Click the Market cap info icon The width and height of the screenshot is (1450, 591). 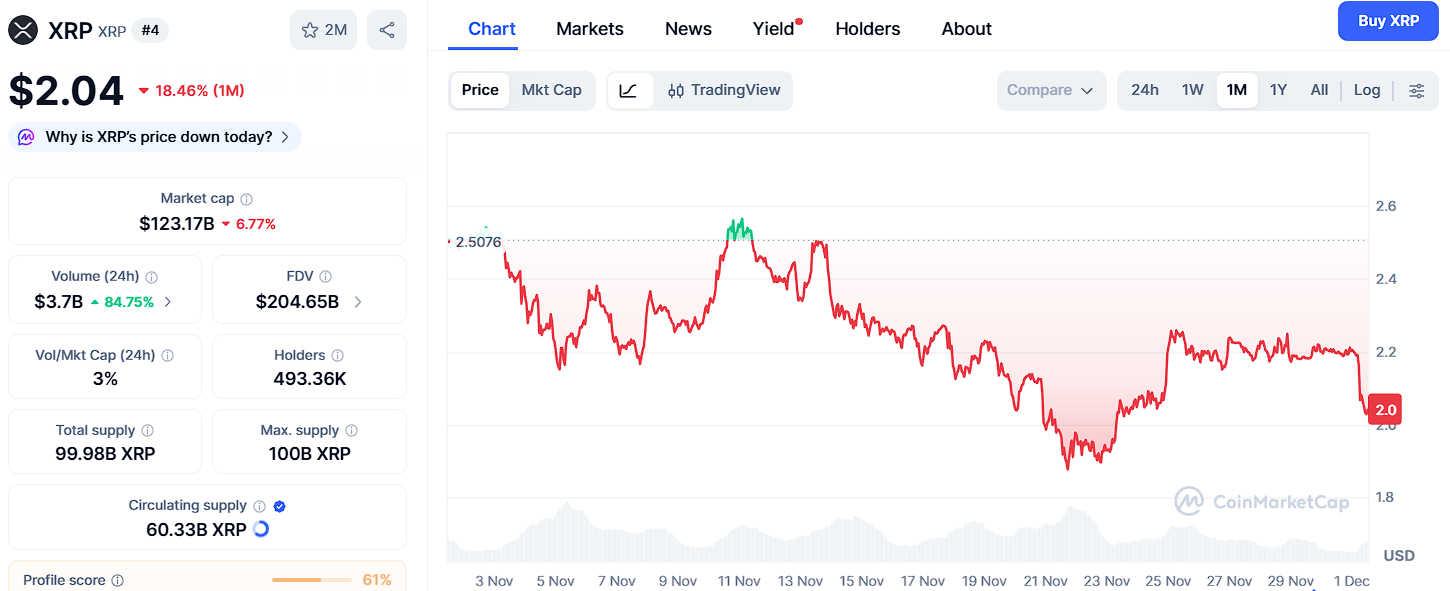coord(247,197)
